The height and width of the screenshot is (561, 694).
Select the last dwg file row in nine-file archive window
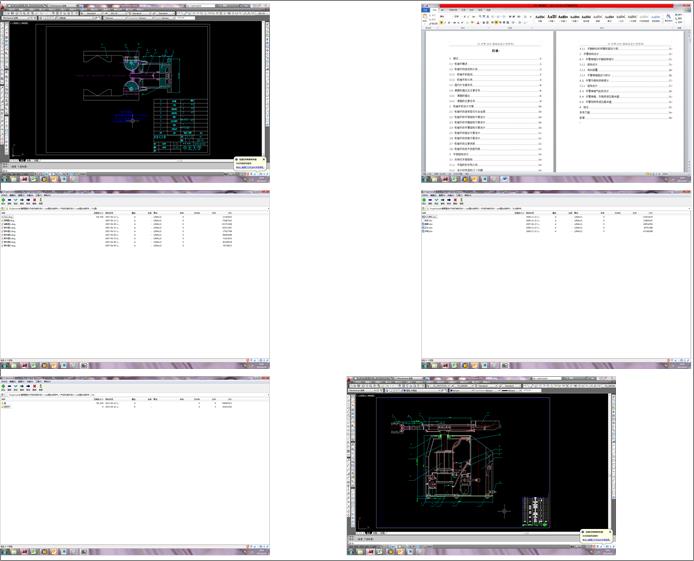click(117, 245)
